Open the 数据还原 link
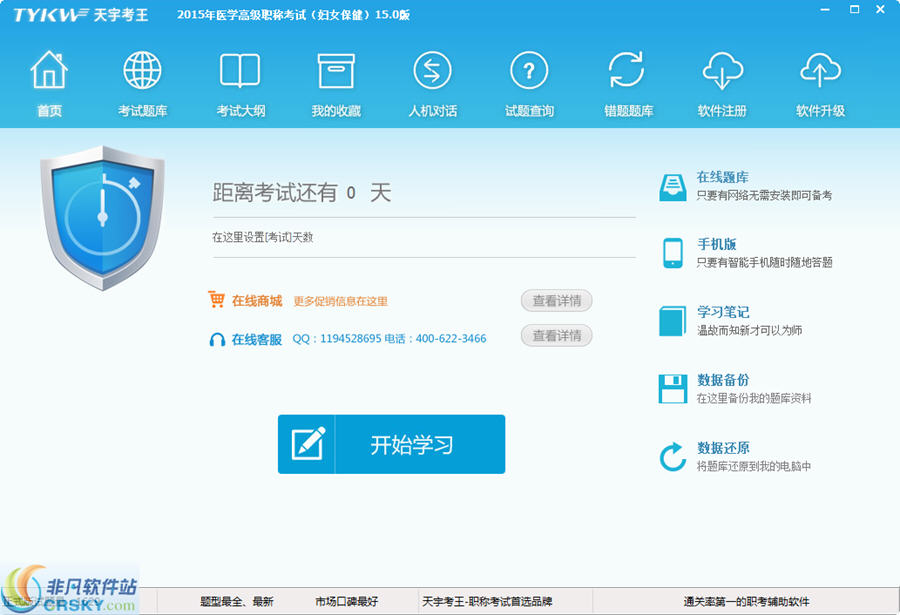Image resolution: width=900 pixels, height=615 pixels. [723, 447]
